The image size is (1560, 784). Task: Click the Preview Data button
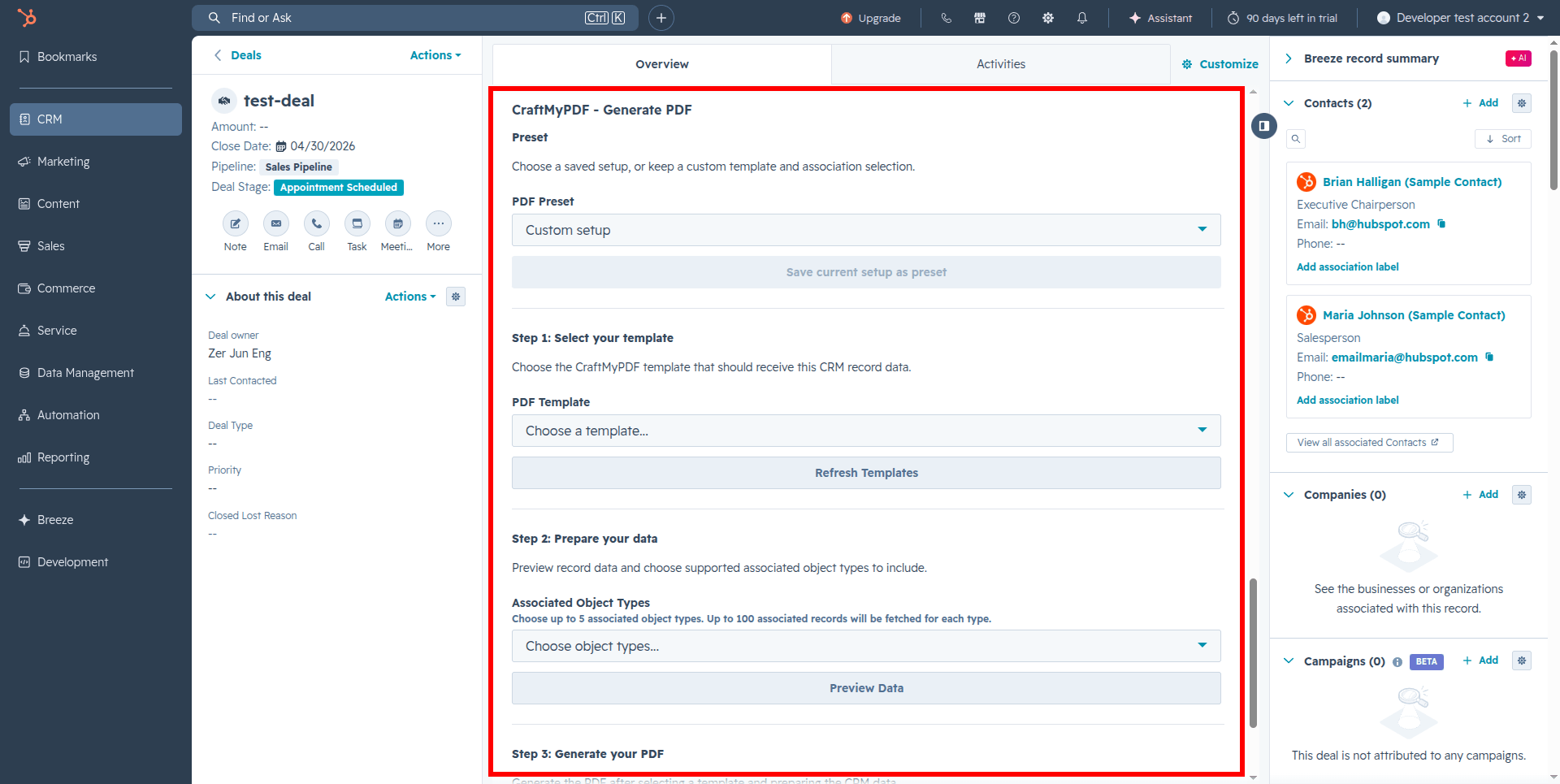pos(866,688)
